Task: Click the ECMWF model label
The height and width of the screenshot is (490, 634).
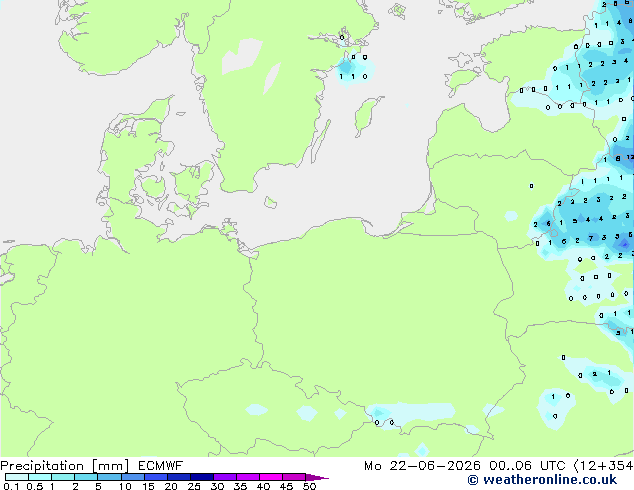Action: pyautogui.click(x=161, y=465)
